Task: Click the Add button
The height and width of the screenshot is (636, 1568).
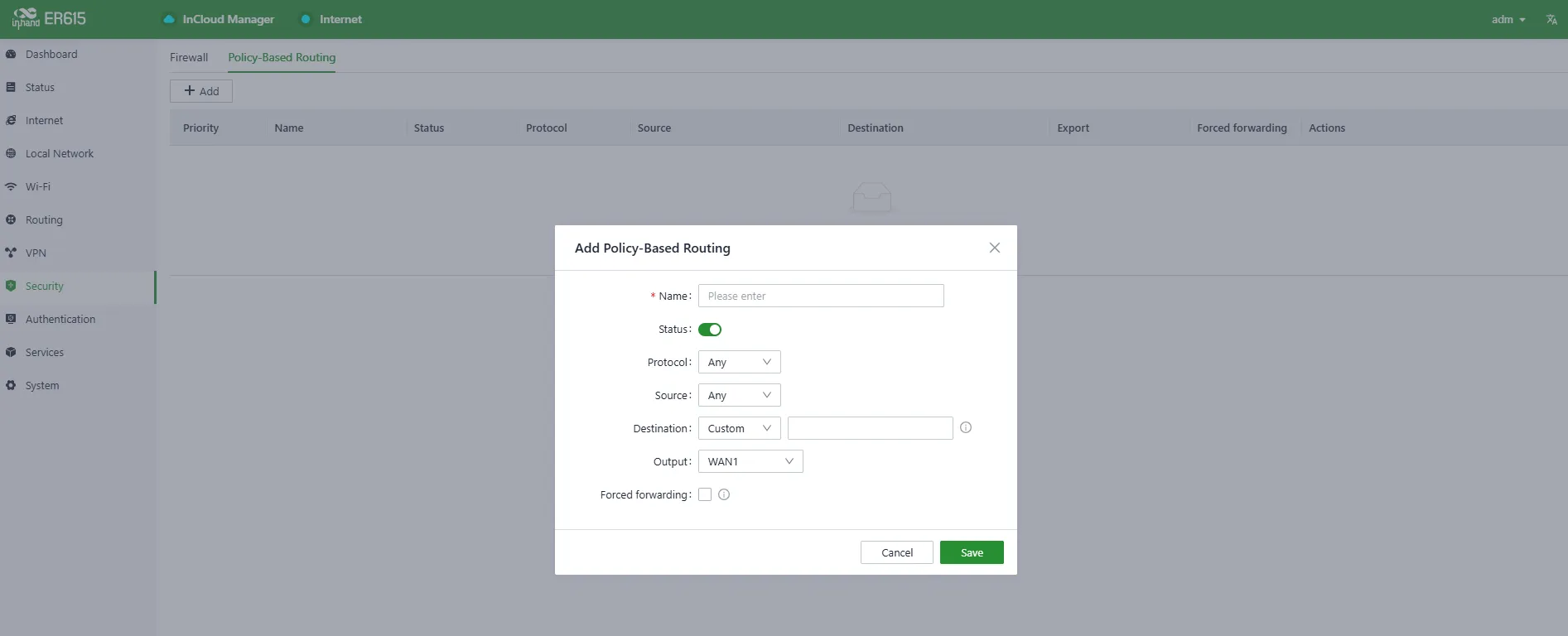Action: 201,91
